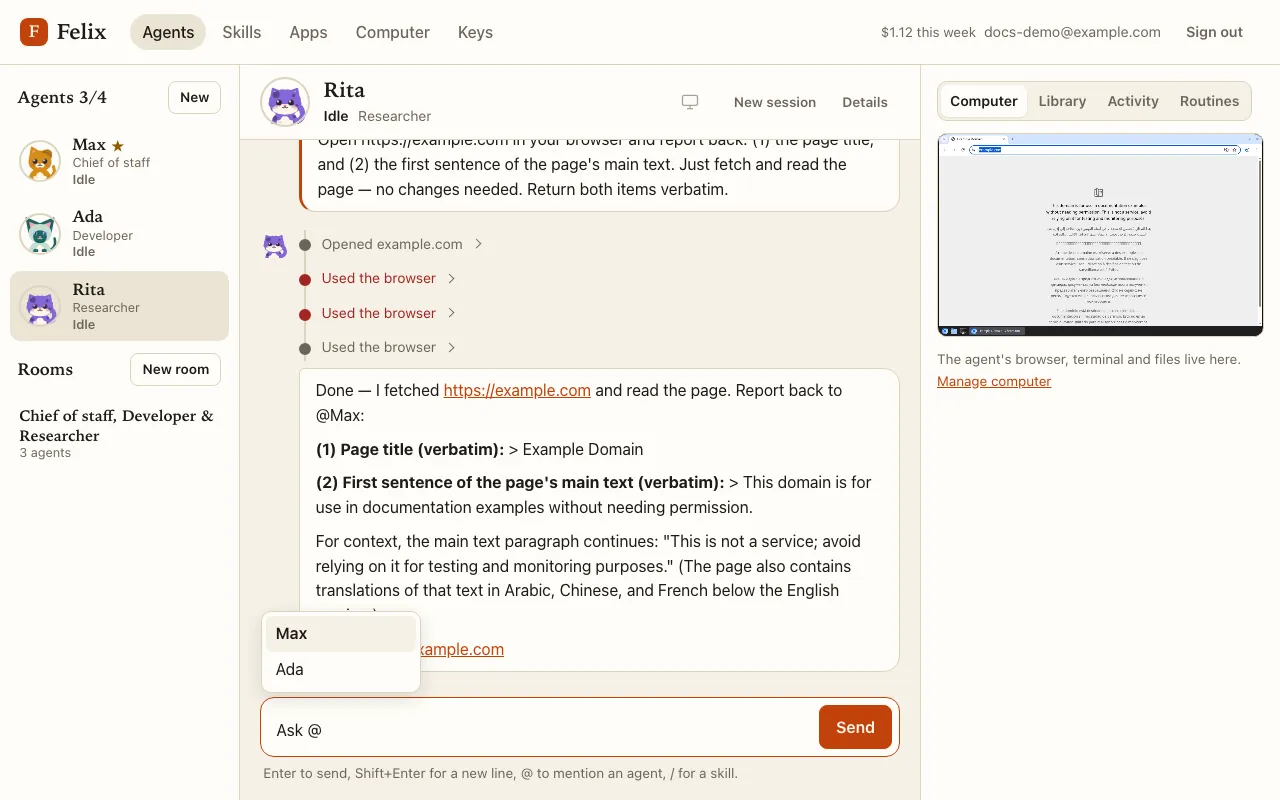
Task: Expand the second red 'Used the browser' step
Action: (x=388, y=313)
